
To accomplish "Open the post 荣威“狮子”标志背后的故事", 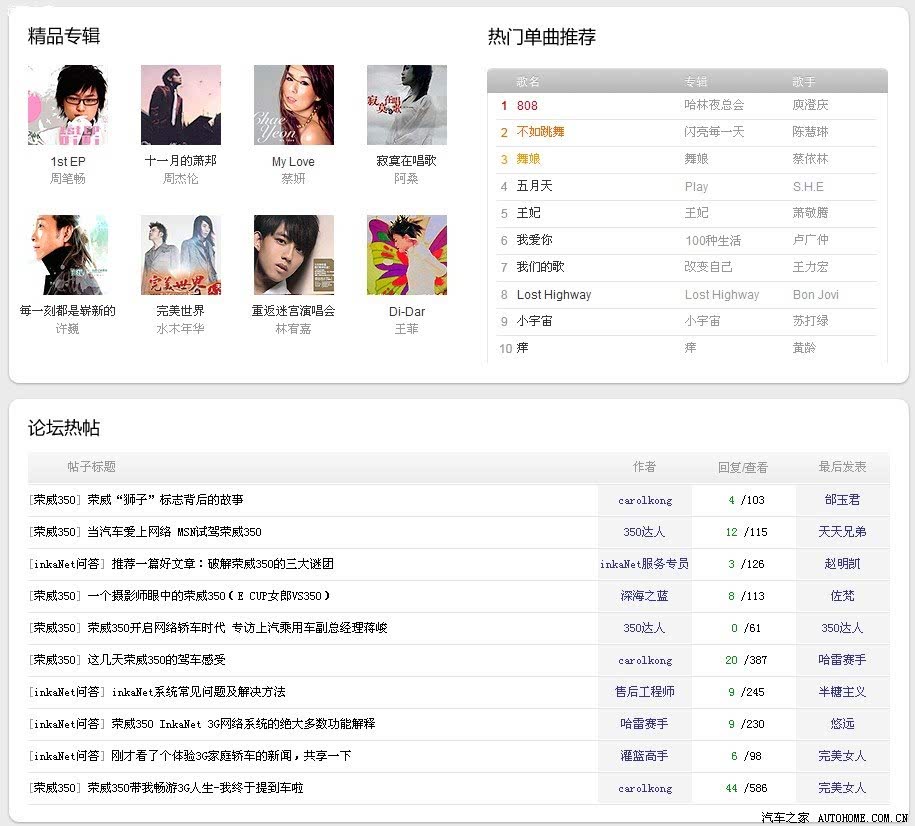I will (x=166, y=500).
